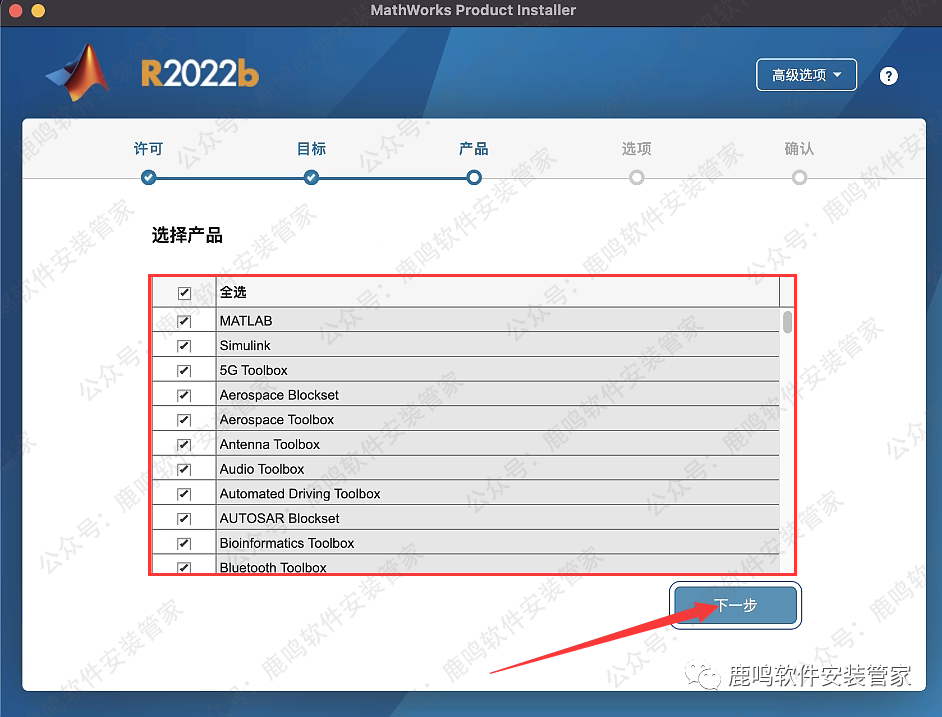Image resolution: width=942 pixels, height=717 pixels.
Task: Select the Automated Driving Toolbox row name
Action: click(x=300, y=494)
